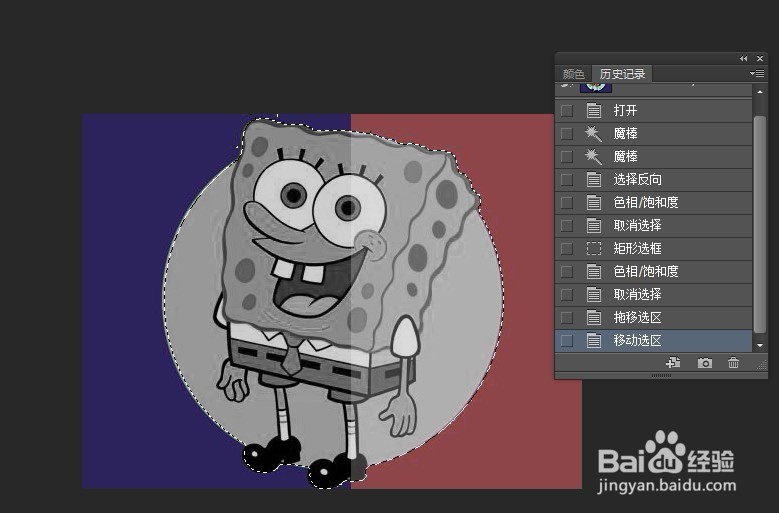Set history brush source on 打开 step
779x513 pixels.
click(x=567, y=110)
